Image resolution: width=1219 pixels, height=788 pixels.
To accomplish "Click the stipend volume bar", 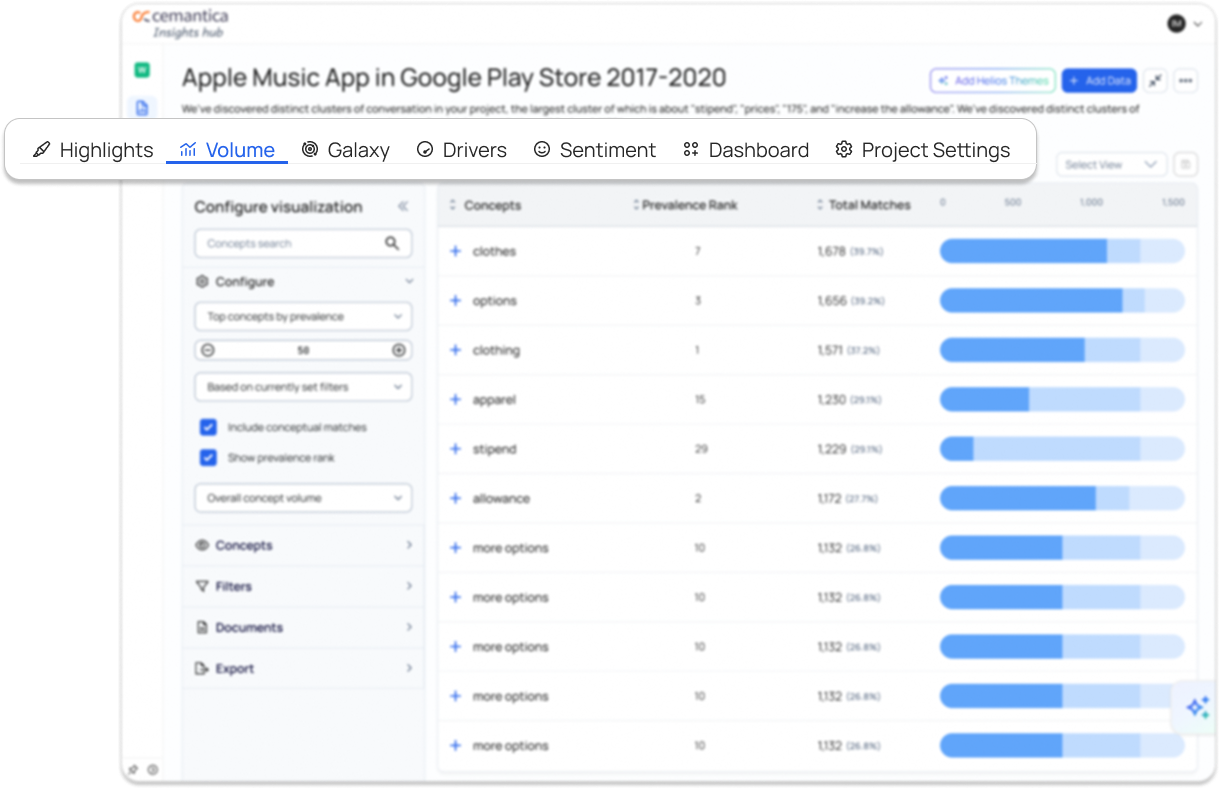I will (x=1062, y=449).
